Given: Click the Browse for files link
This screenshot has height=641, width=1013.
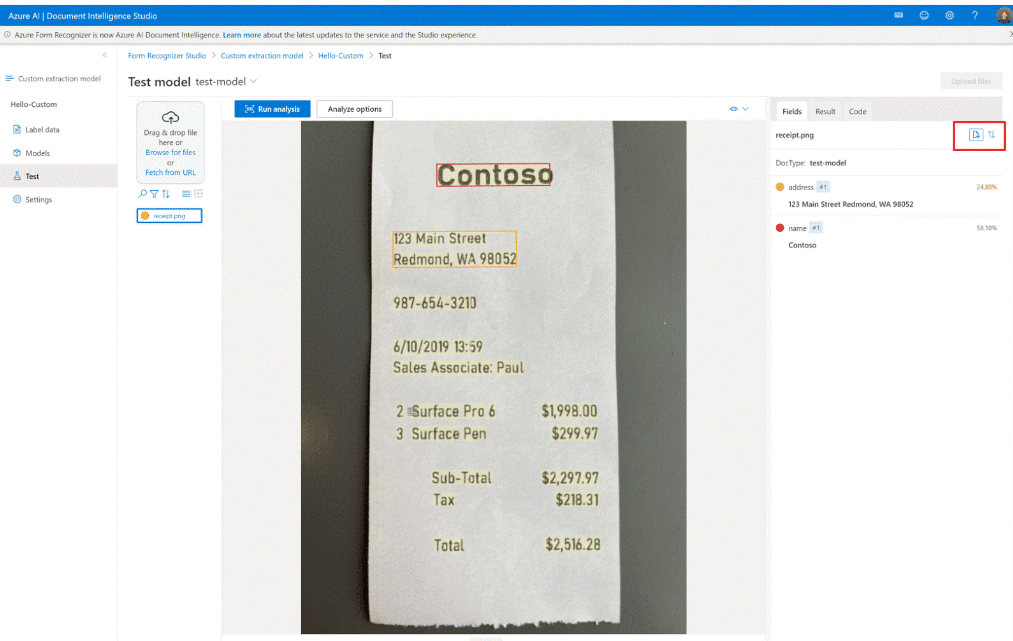Looking at the screenshot, I should pos(170,152).
